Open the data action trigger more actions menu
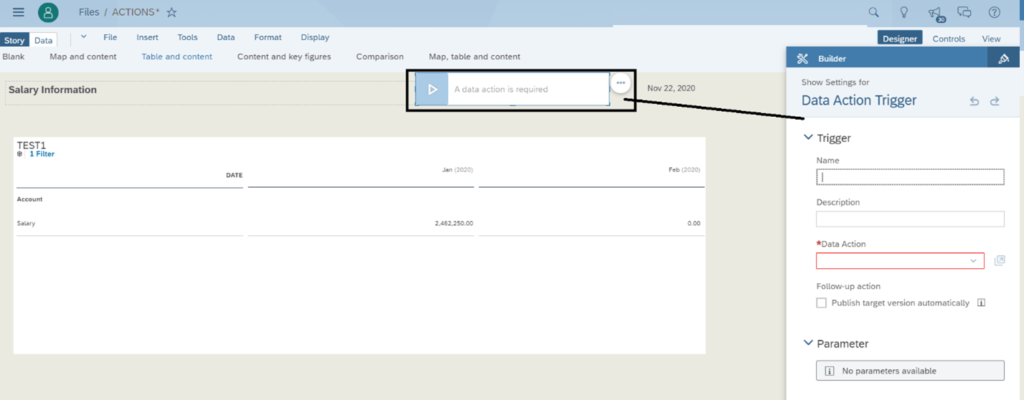 click(620, 82)
